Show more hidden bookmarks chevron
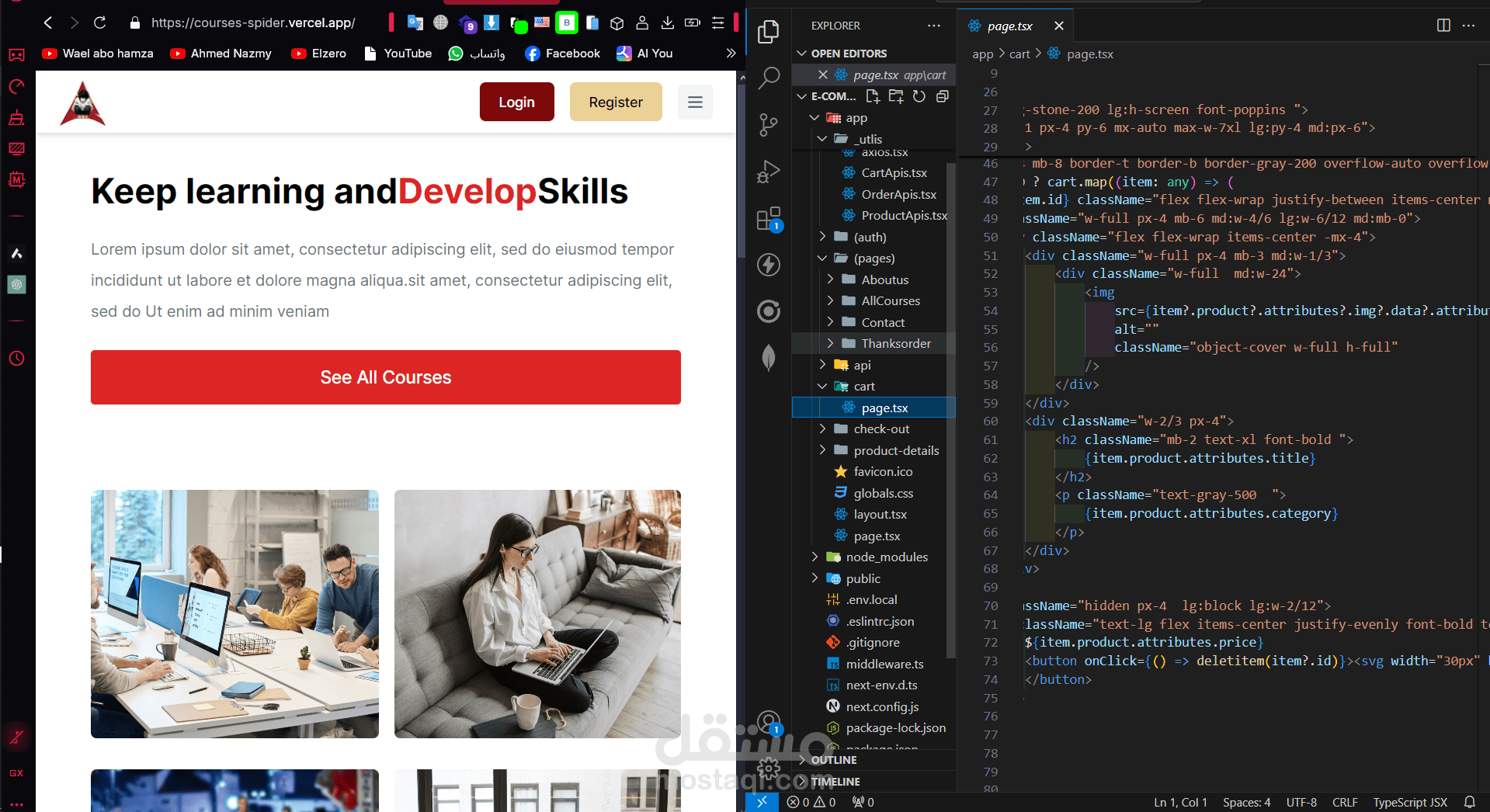Screen dimensions: 1490x812 point(731,54)
